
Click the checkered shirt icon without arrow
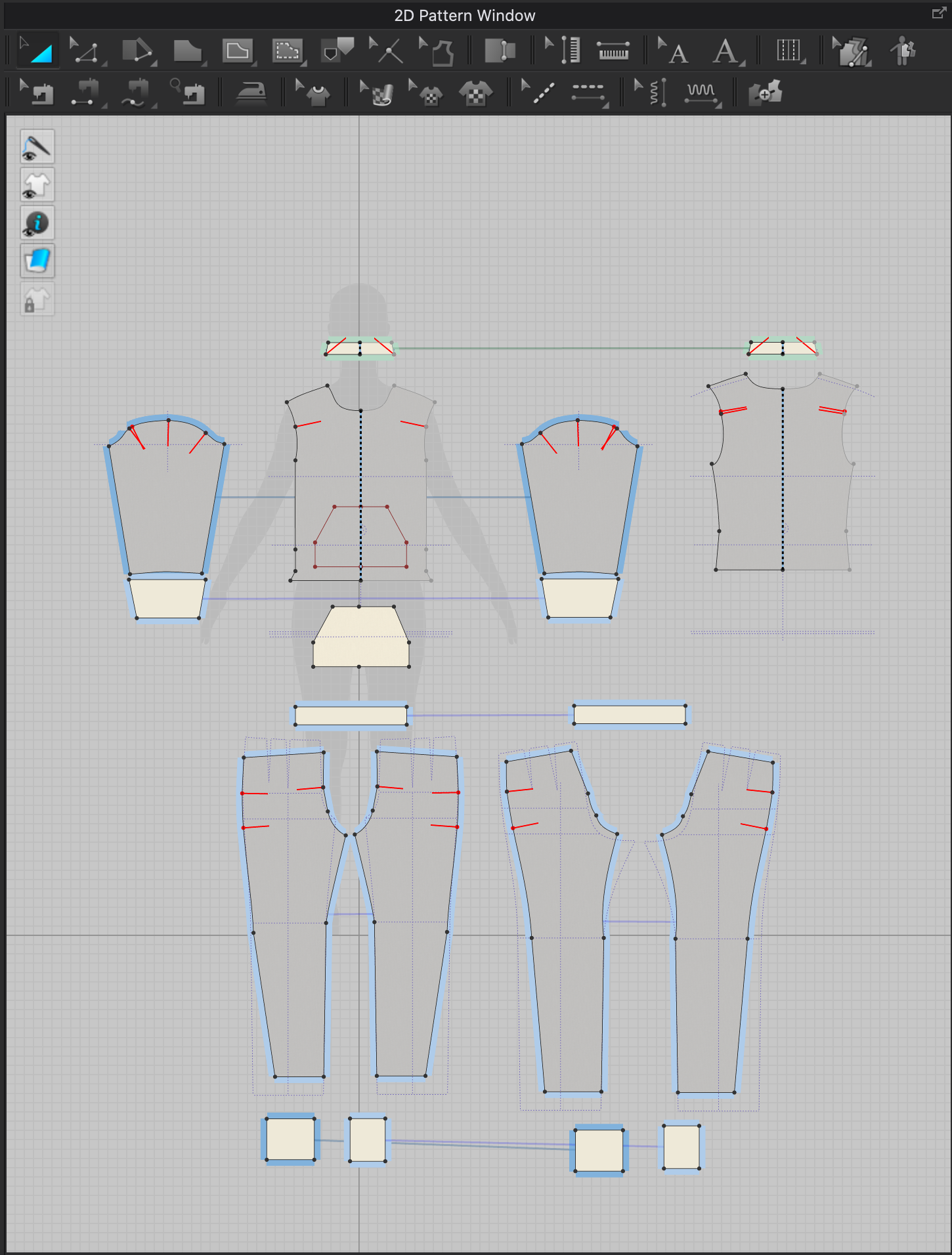pyautogui.click(x=475, y=93)
